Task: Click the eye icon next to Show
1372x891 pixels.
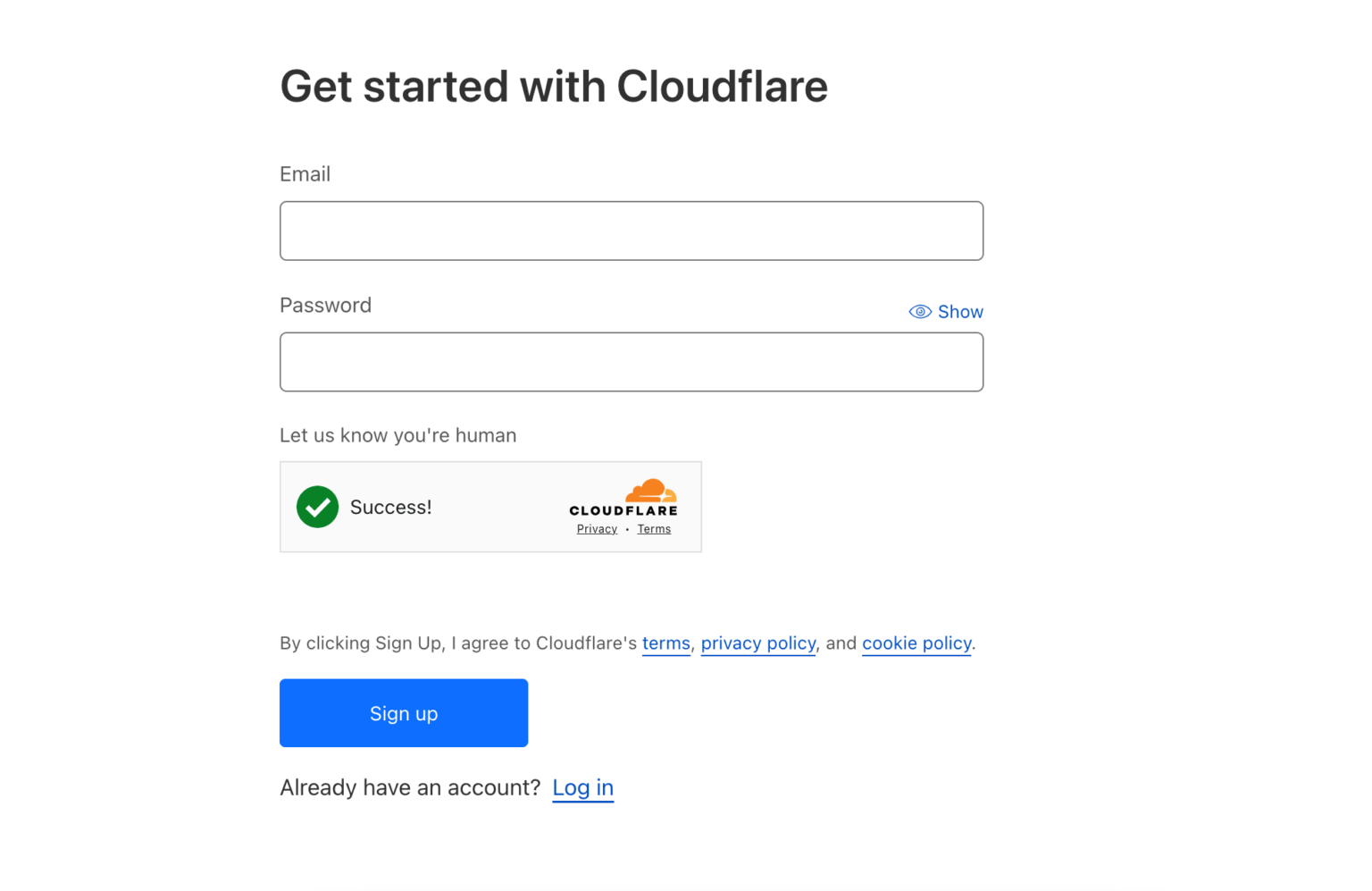Action: [x=920, y=311]
